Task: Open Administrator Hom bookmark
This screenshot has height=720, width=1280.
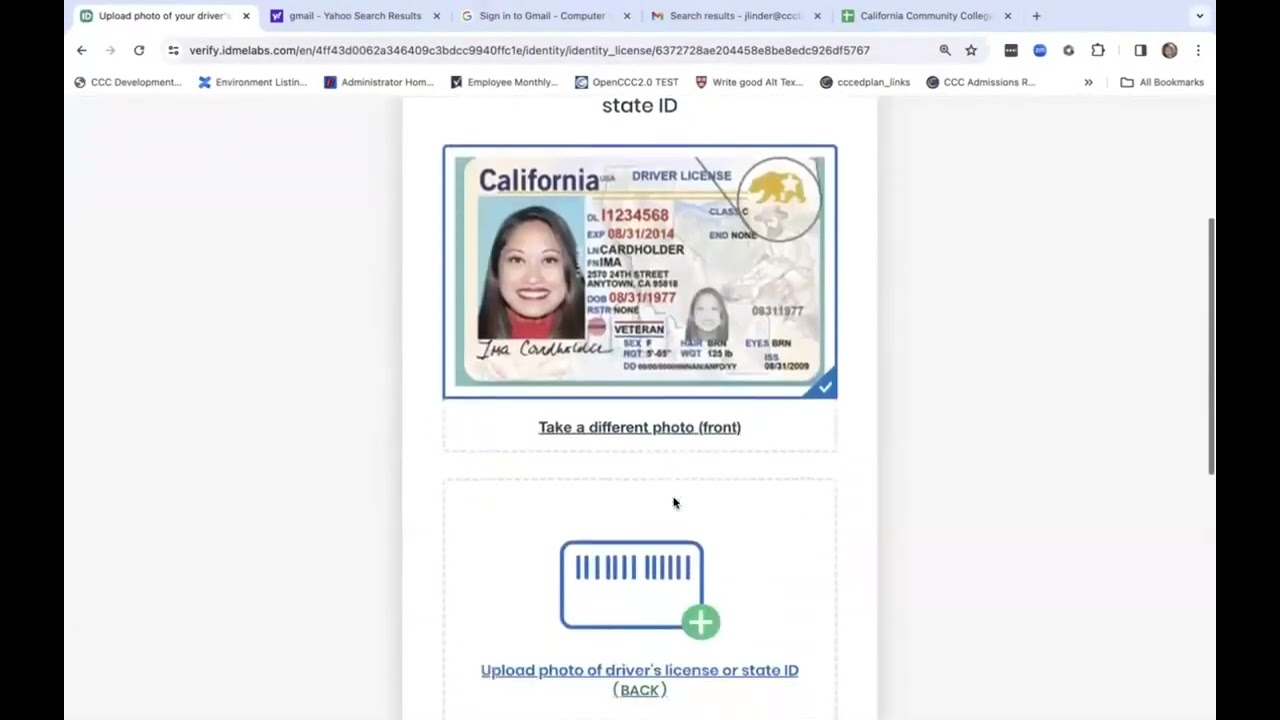Action: (379, 82)
